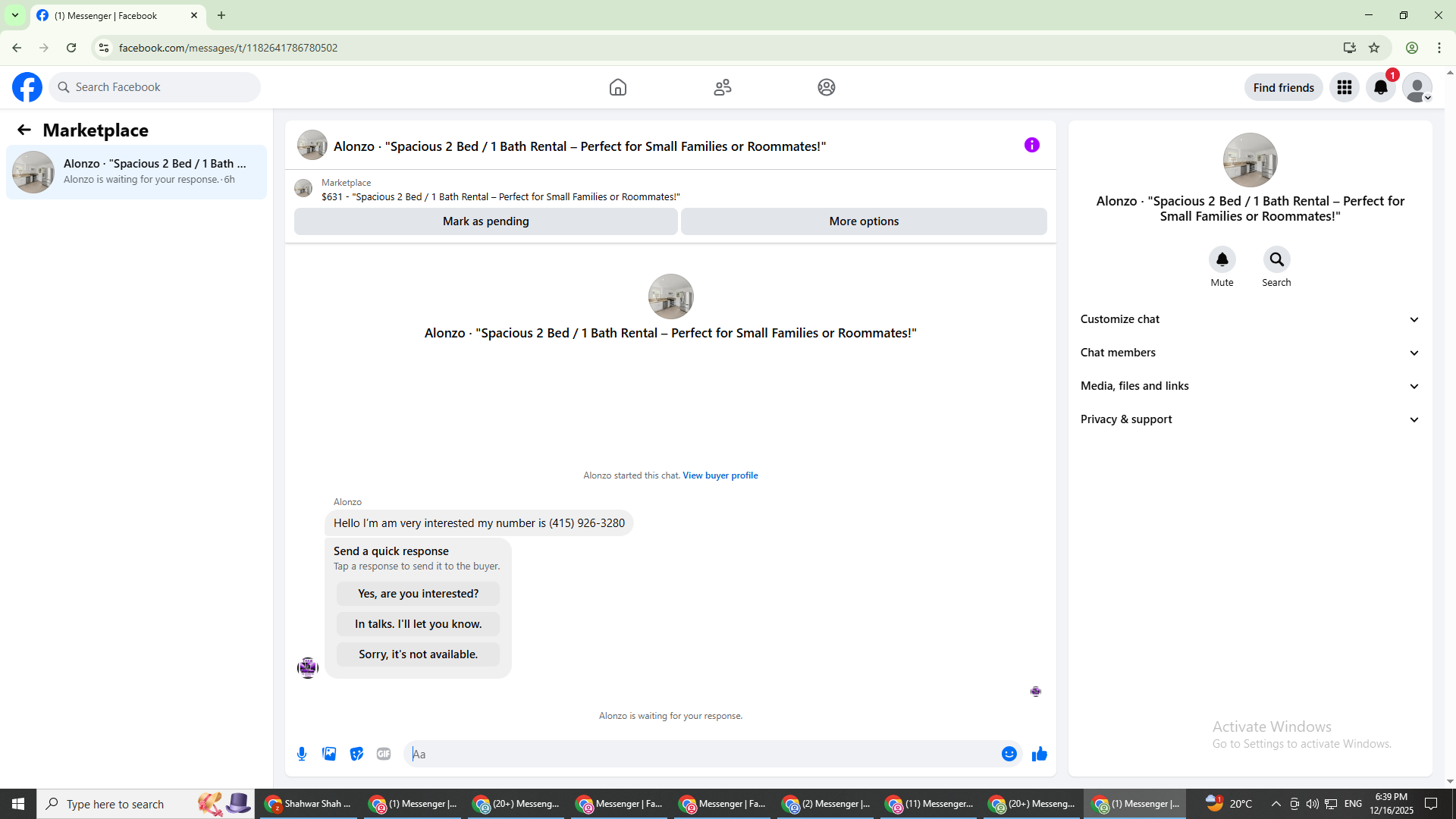Open weather widget showing 20°C
The image size is (1456, 819).
tap(1228, 804)
